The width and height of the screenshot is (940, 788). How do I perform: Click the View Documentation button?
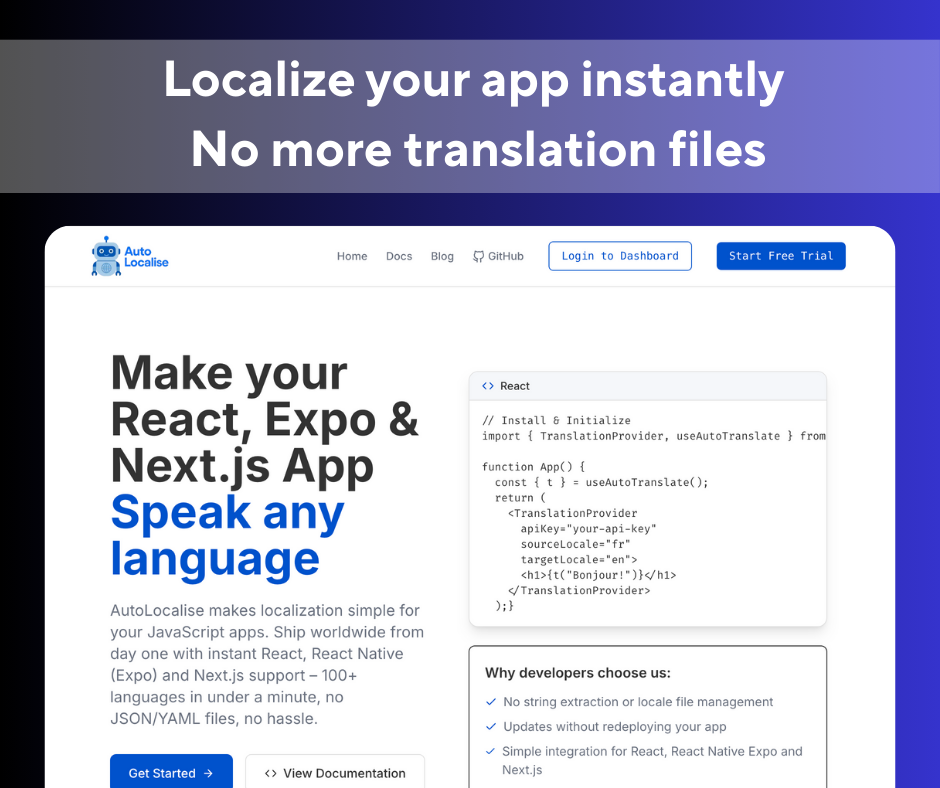(x=335, y=772)
